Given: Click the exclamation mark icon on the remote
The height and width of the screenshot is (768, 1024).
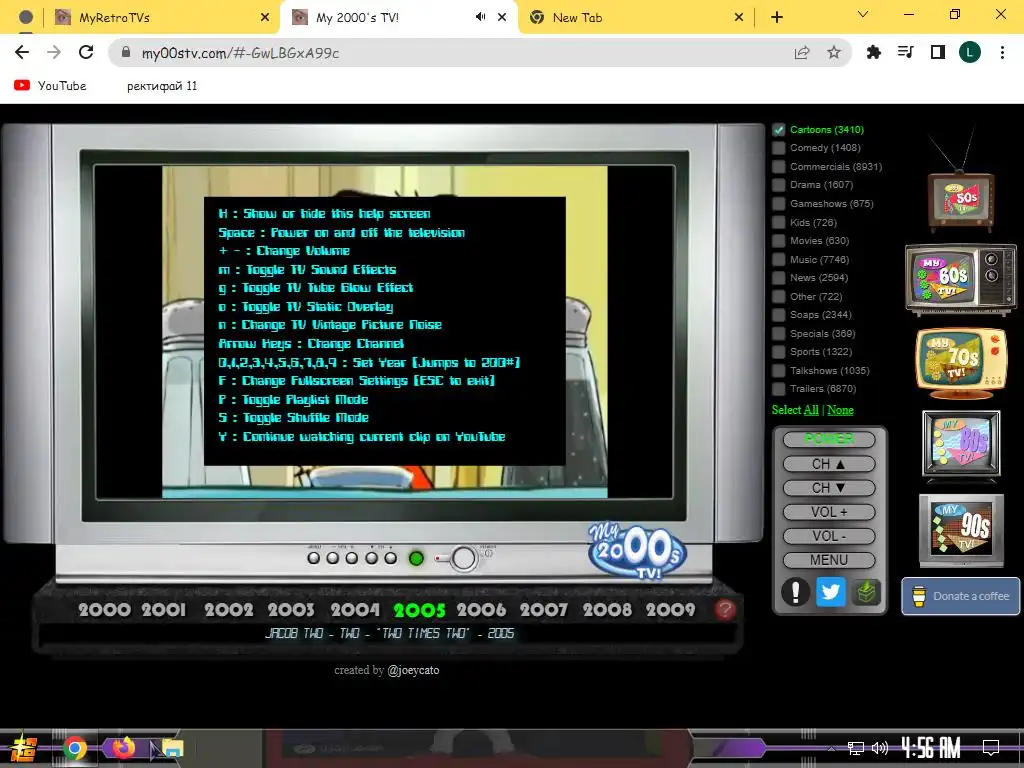Looking at the screenshot, I should tap(795, 592).
